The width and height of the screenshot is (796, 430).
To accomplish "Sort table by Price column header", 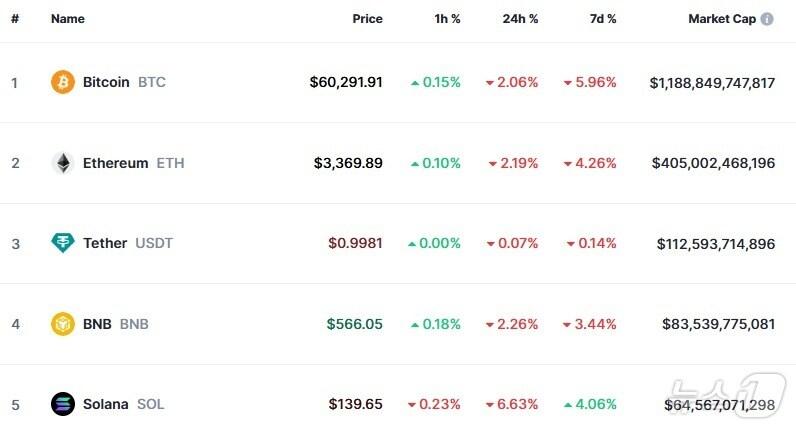I will 367,19.
